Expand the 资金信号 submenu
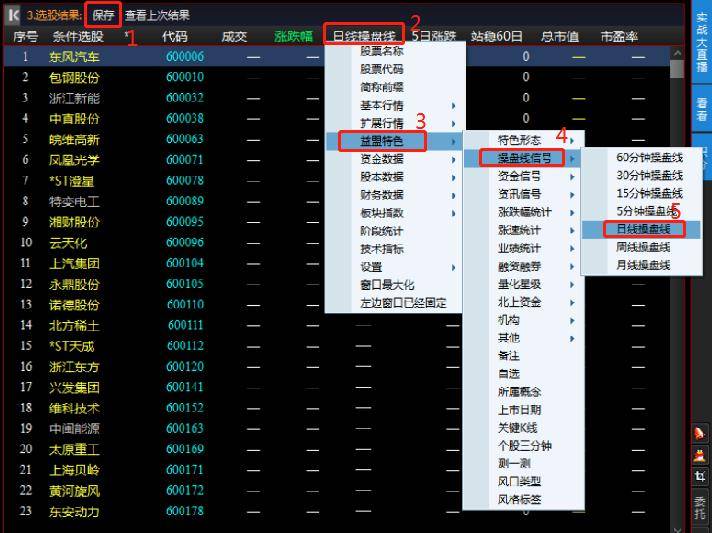Screen dimensions: 712x533 coord(524,176)
